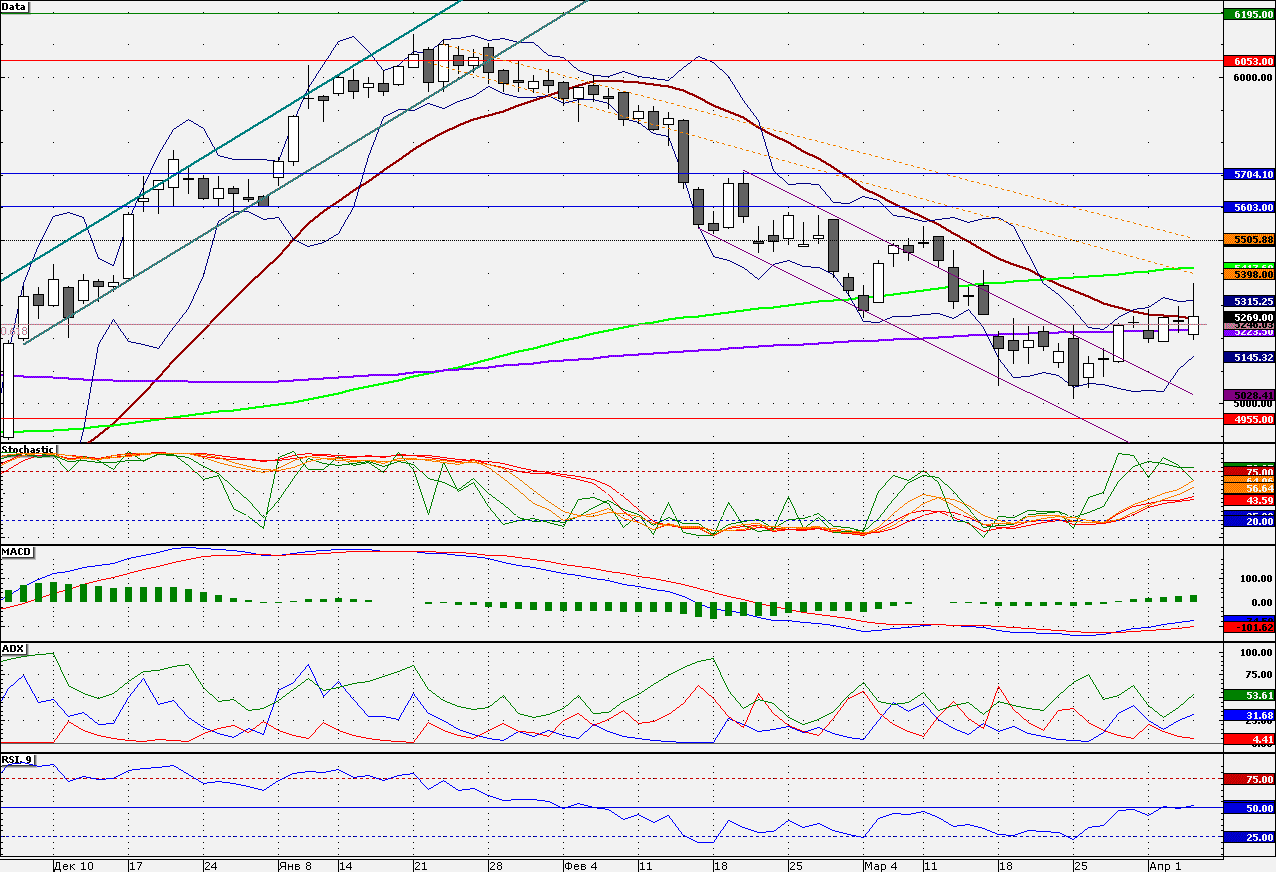1276x872 pixels.
Task: Select the RSI 50.00 level label
Action: click(1248, 808)
